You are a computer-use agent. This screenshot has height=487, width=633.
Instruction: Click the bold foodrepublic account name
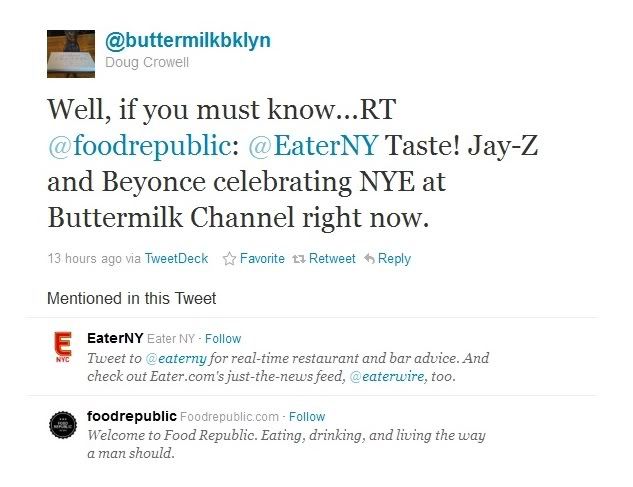tap(132, 416)
